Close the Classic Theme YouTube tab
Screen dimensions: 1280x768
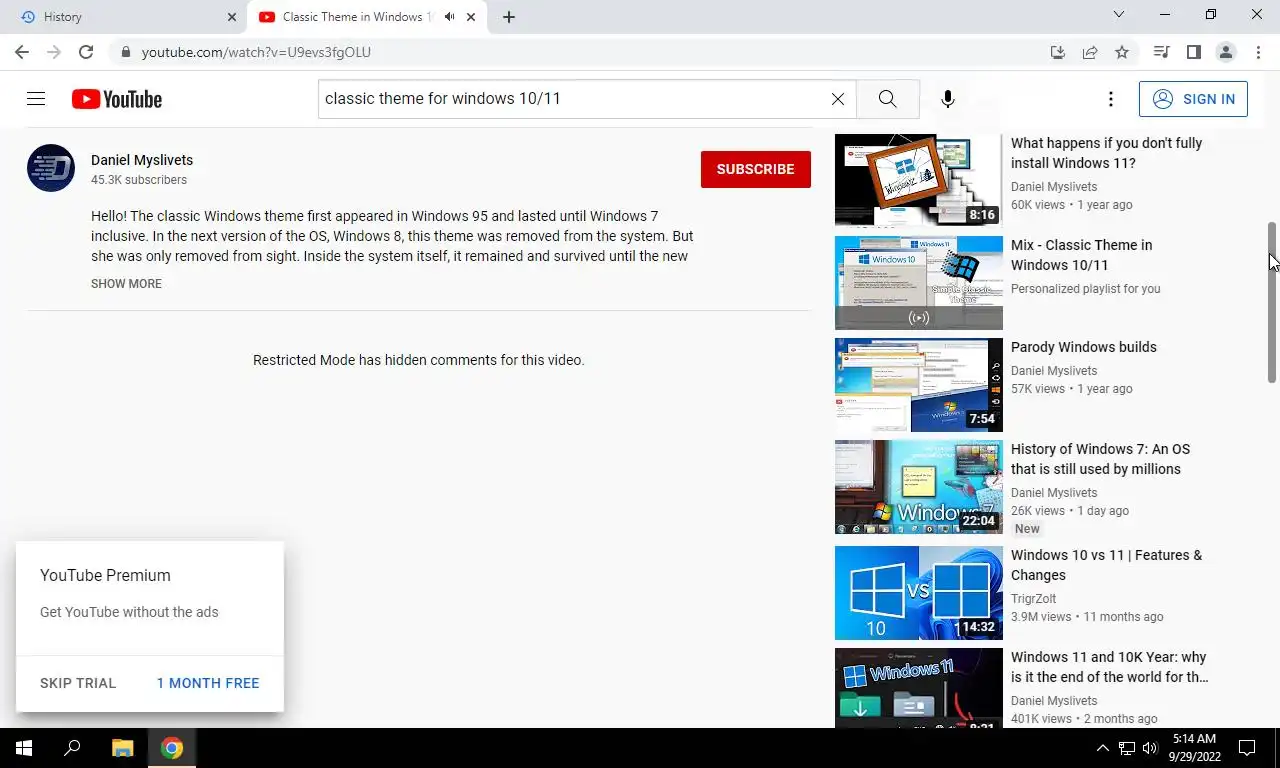(x=471, y=17)
